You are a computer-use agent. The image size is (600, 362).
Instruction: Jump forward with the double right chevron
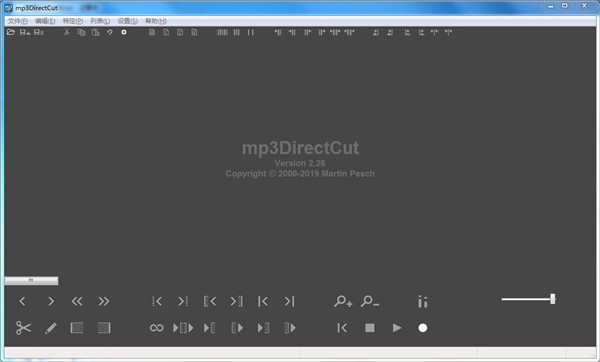(x=104, y=302)
